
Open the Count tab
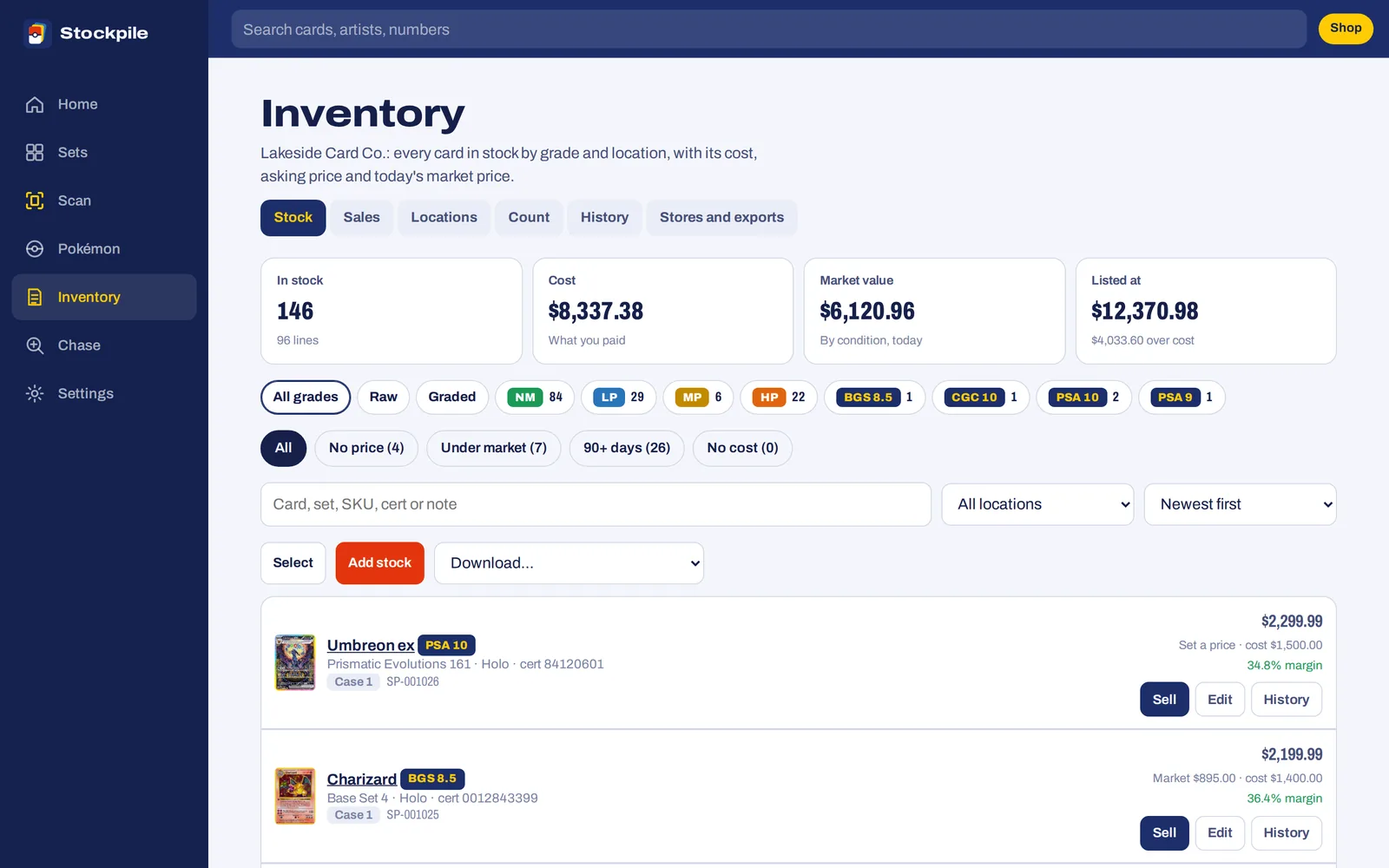point(529,218)
